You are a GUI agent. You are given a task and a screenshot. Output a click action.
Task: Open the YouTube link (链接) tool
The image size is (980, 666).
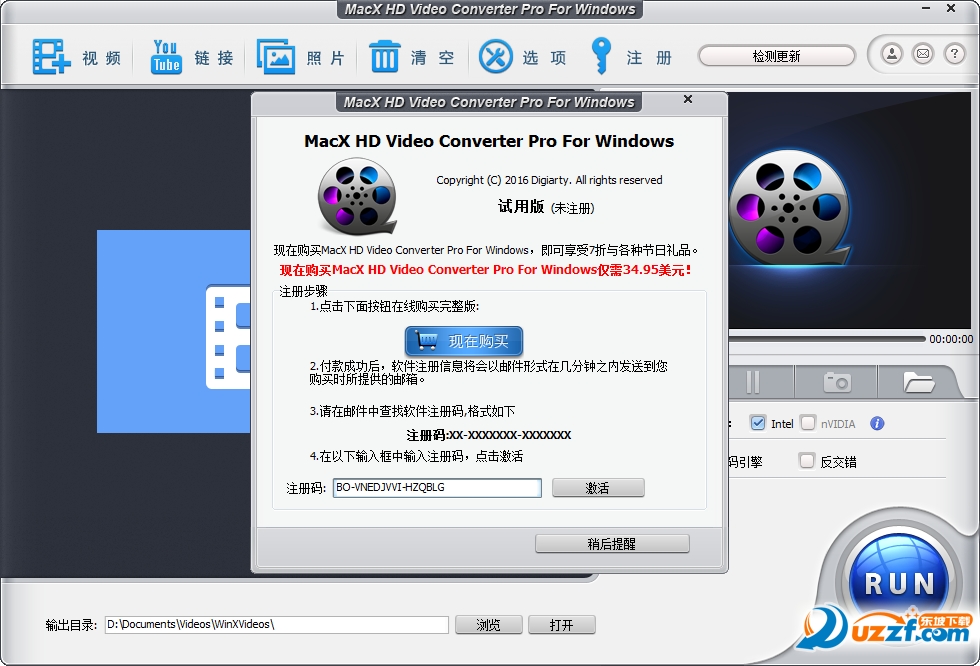click(x=166, y=57)
